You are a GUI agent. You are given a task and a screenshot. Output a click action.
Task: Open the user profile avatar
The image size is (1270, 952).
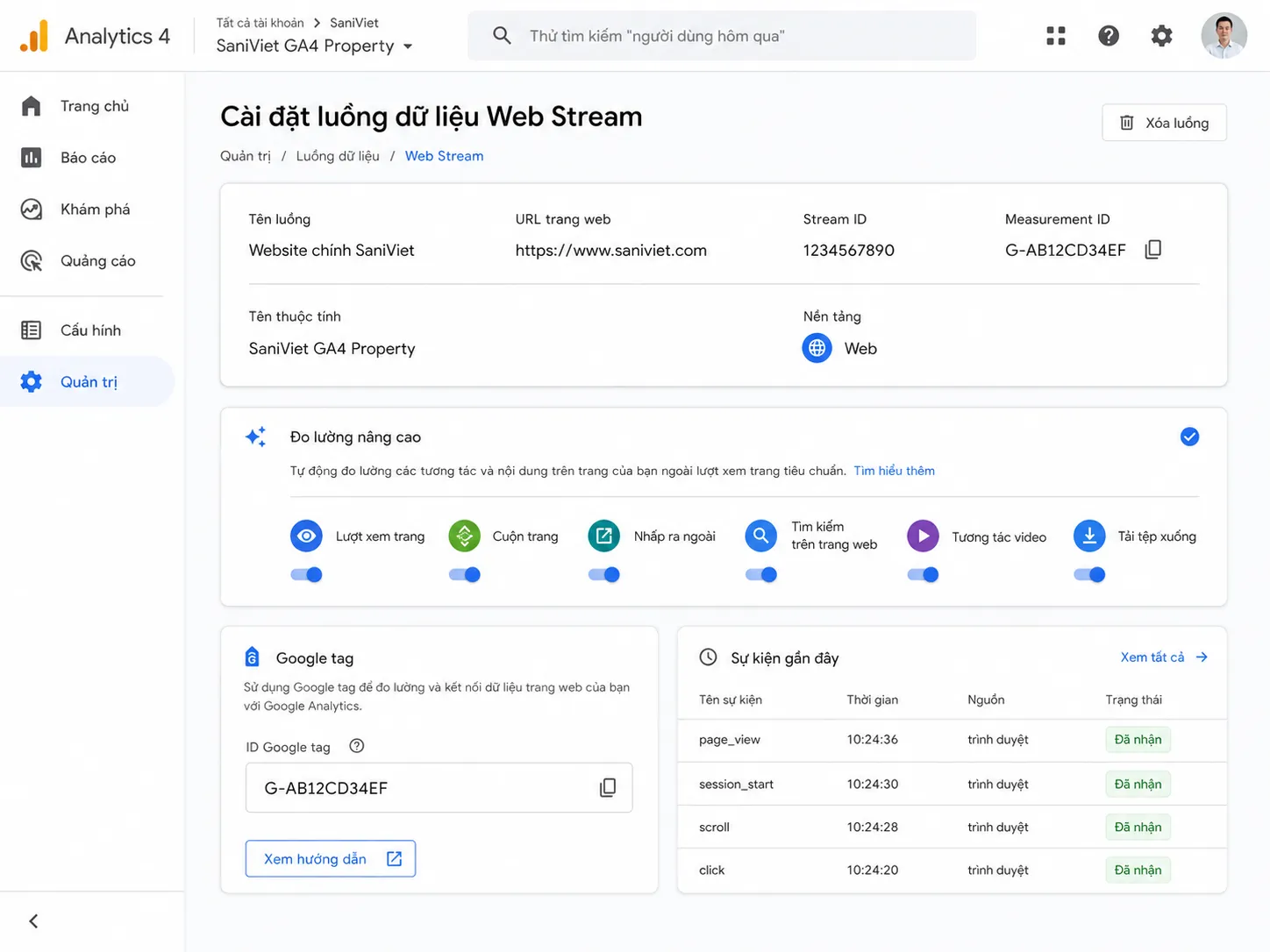(1224, 36)
